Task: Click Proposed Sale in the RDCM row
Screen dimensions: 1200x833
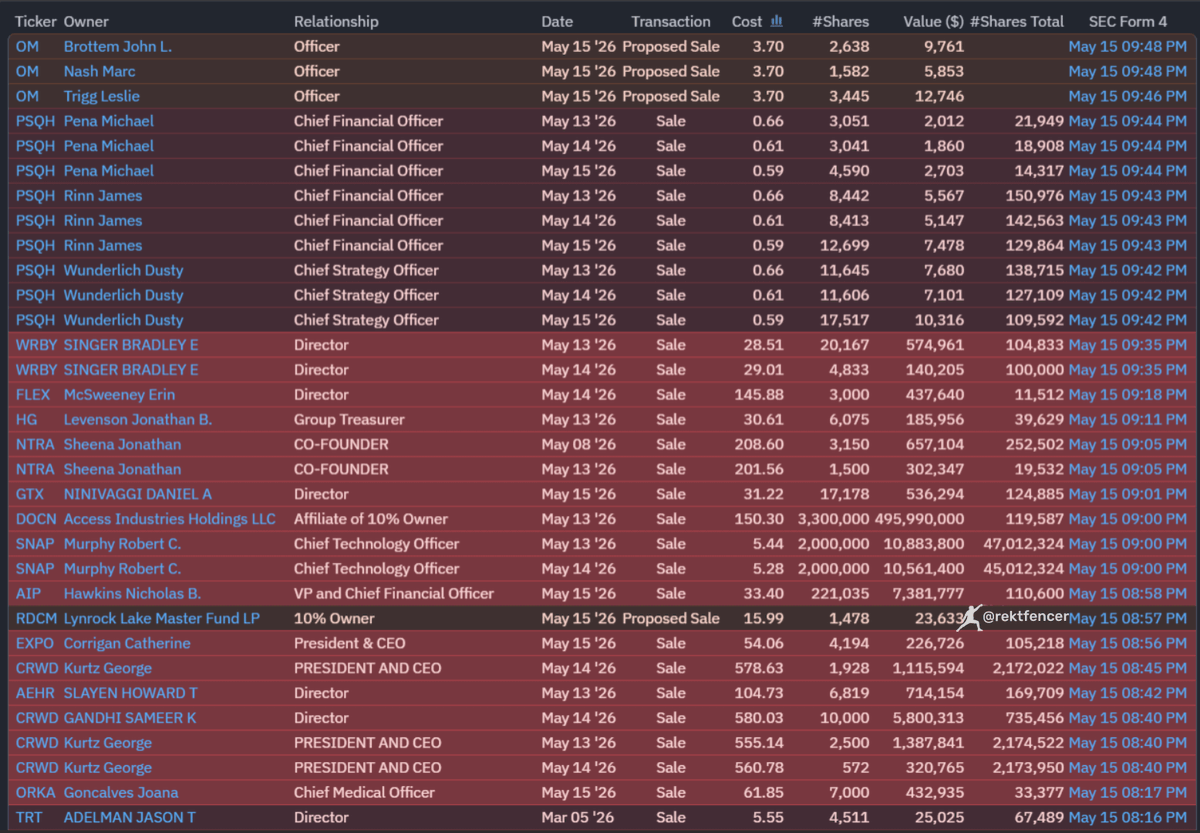Action: point(671,618)
